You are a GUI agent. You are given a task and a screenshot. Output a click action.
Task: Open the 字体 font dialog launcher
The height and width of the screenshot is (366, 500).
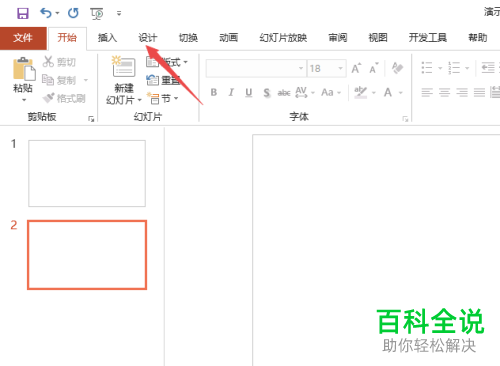pyautogui.click(x=405, y=119)
